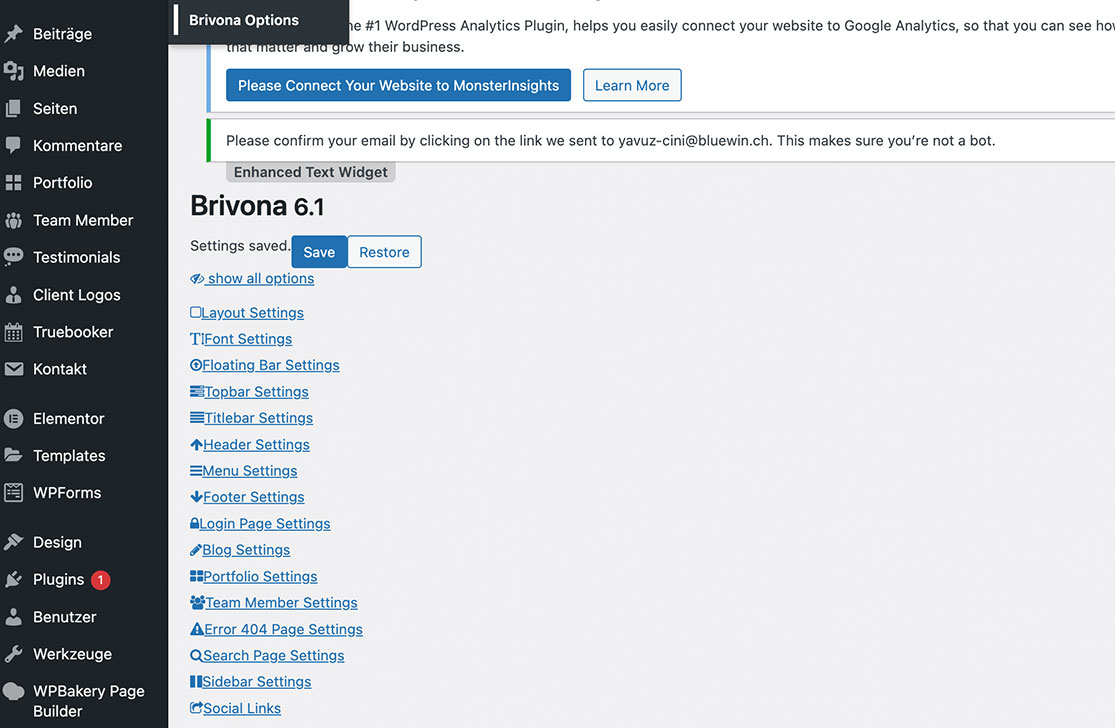
Task: Click the Templates folder icon
Action: [14, 456]
